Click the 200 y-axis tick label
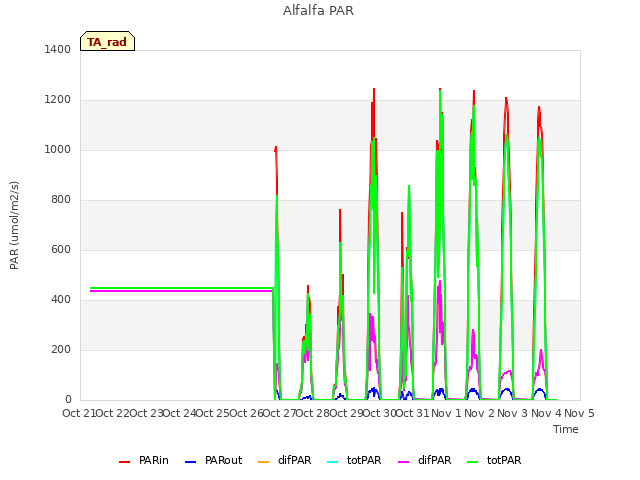The height and width of the screenshot is (480, 640). tap(61, 349)
